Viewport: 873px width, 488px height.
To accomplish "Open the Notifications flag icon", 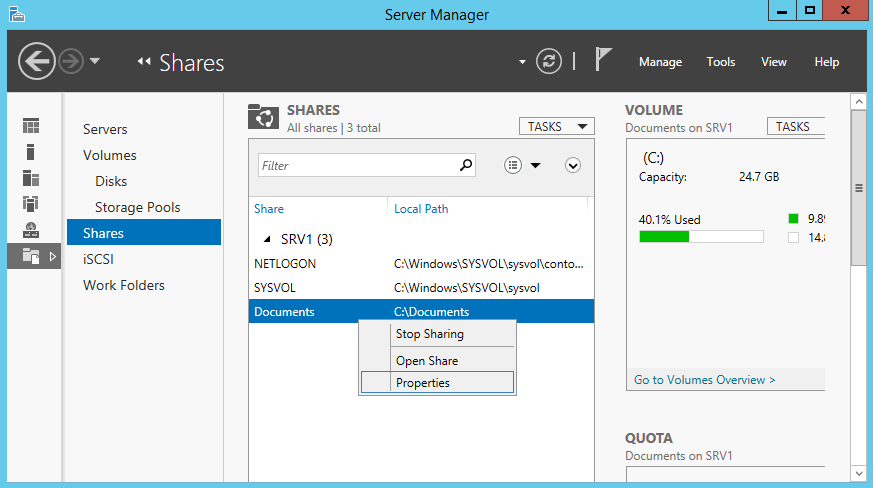I will pyautogui.click(x=603, y=60).
